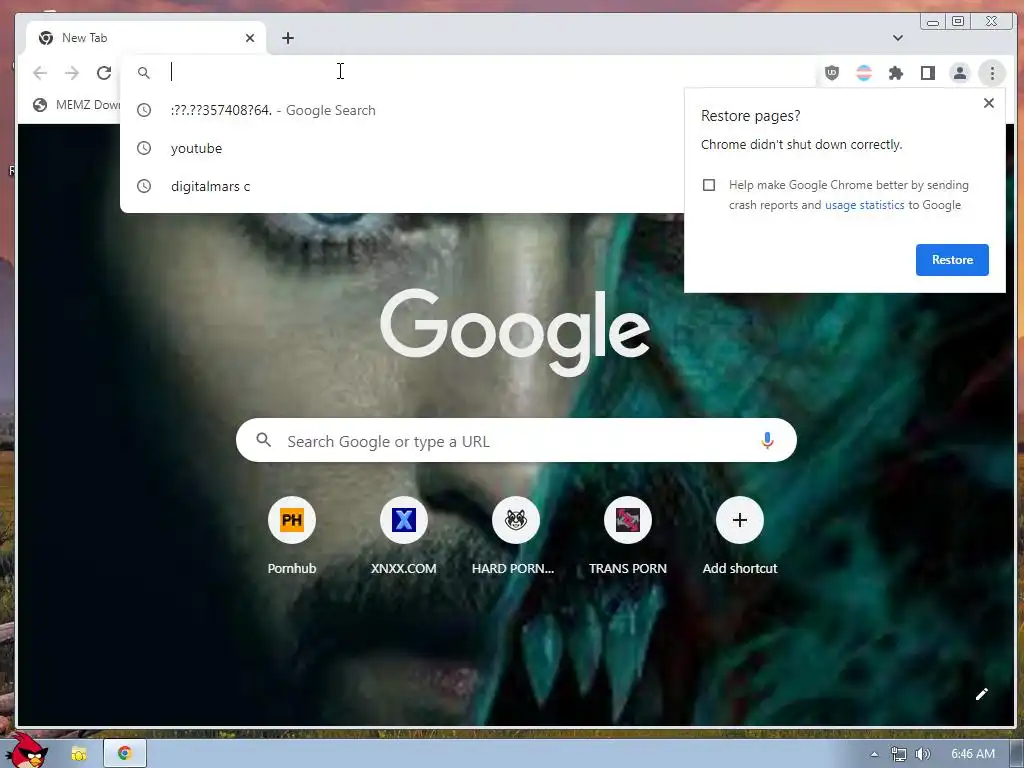Reload the page with the refresh icon
Image resolution: width=1024 pixels, height=768 pixels.
click(104, 72)
